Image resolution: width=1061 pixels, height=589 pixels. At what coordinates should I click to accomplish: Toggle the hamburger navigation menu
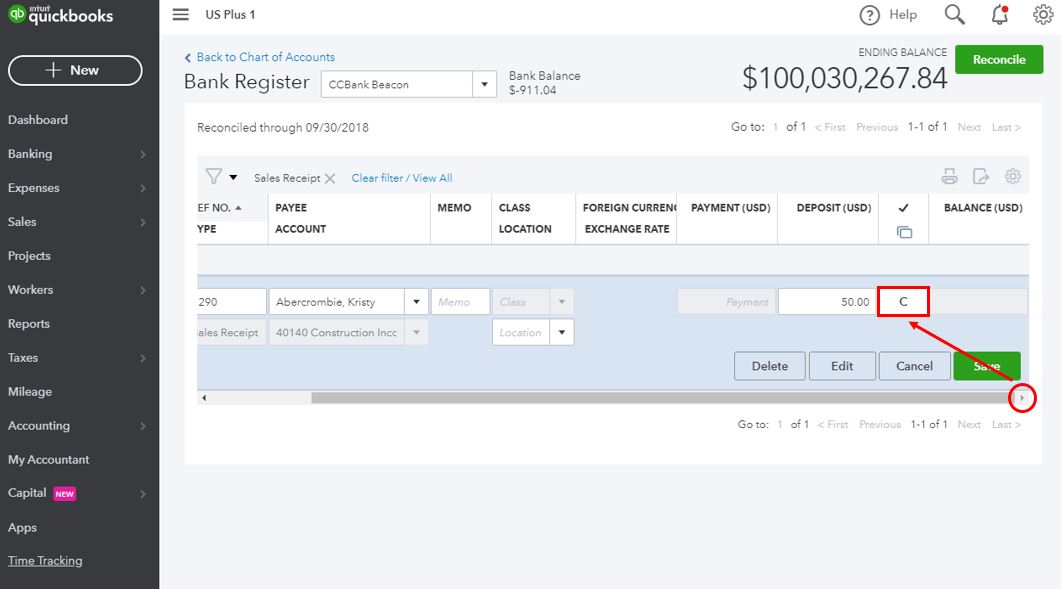click(181, 14)
